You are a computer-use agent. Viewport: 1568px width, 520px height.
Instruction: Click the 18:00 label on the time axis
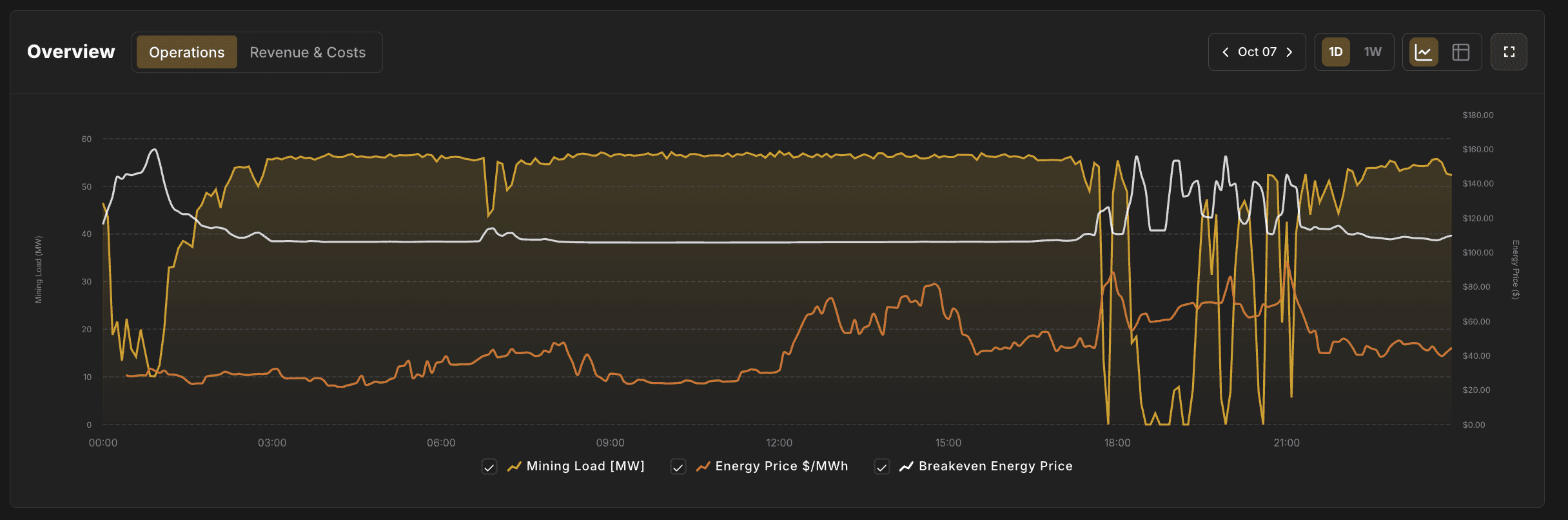1117,443
